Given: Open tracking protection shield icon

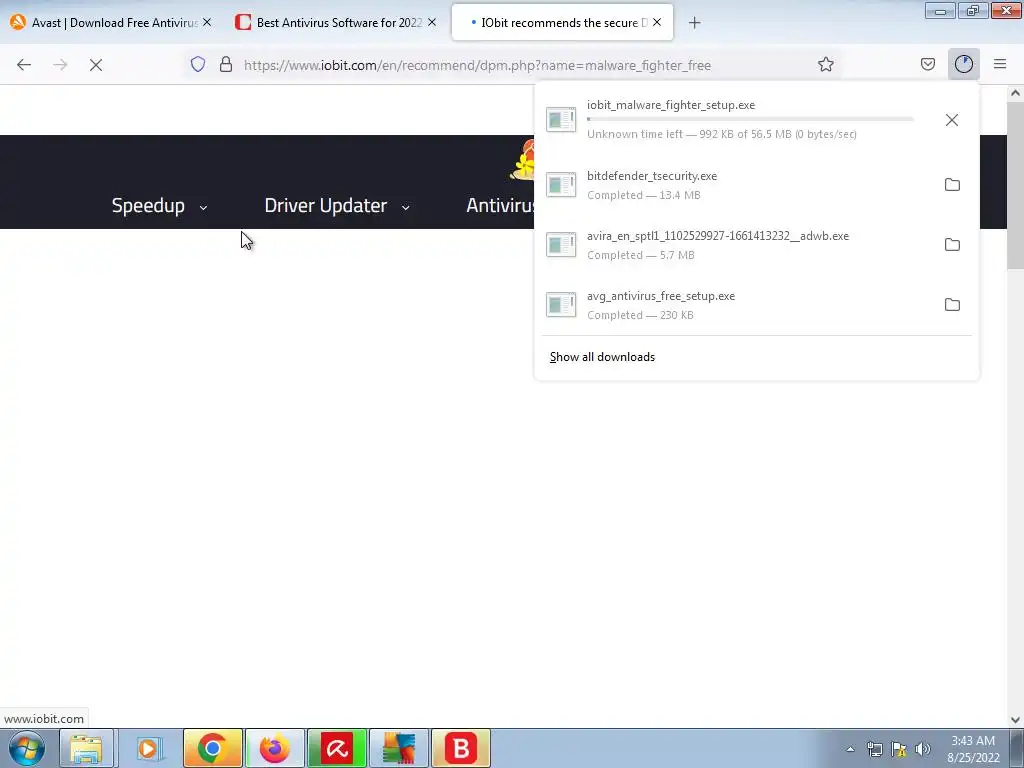Looking at the screenshot, I should click(198, 64).
